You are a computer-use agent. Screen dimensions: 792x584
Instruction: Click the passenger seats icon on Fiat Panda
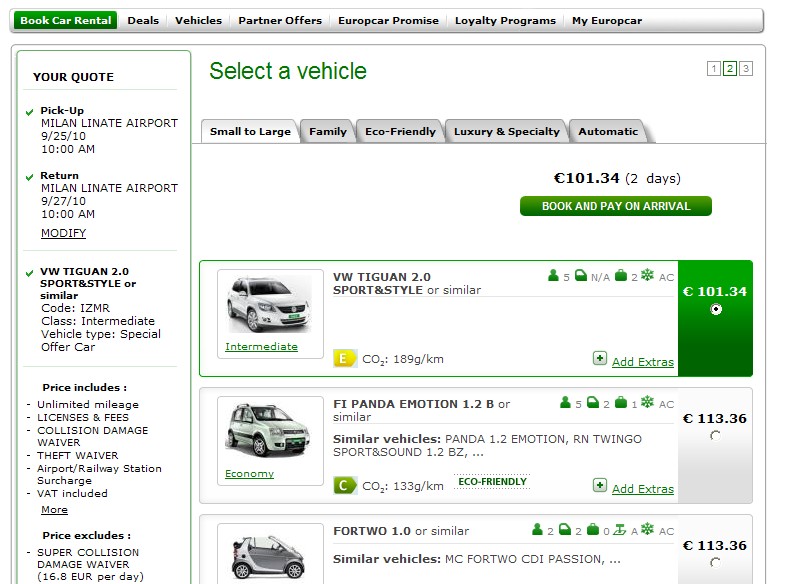tap(566, 403)
